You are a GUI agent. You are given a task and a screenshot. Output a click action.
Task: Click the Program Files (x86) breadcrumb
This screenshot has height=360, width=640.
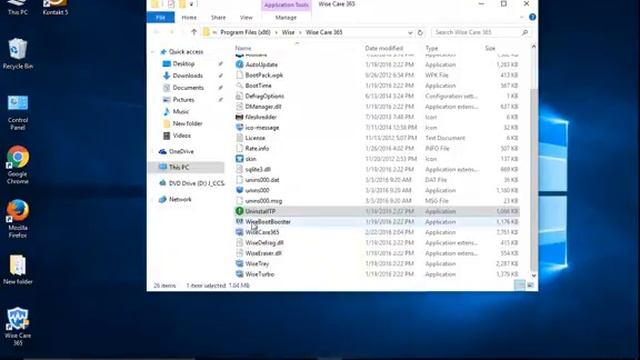click(245, 32)
